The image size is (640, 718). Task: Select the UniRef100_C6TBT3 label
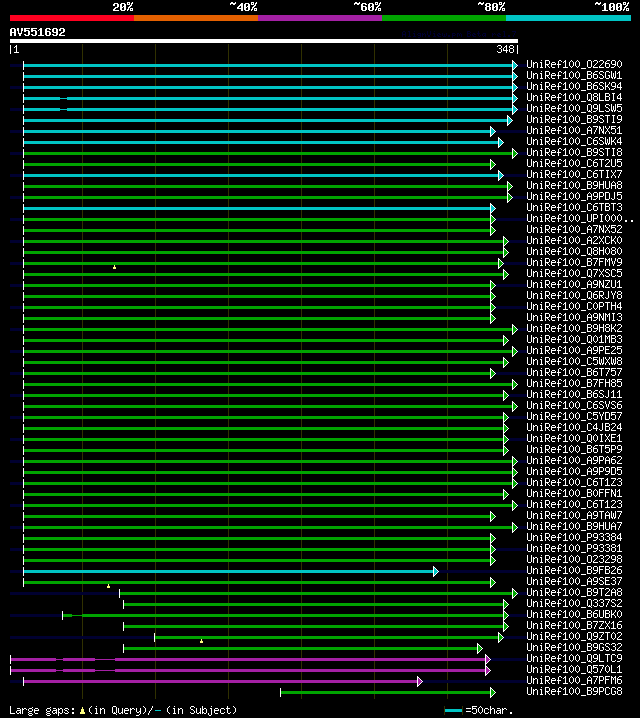[x=574, y=207]
